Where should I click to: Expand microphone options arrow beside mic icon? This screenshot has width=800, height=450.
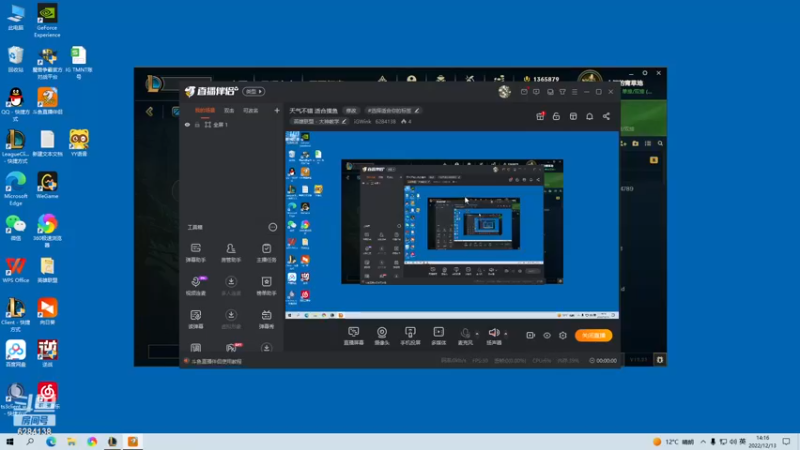(x=477, y=334)
